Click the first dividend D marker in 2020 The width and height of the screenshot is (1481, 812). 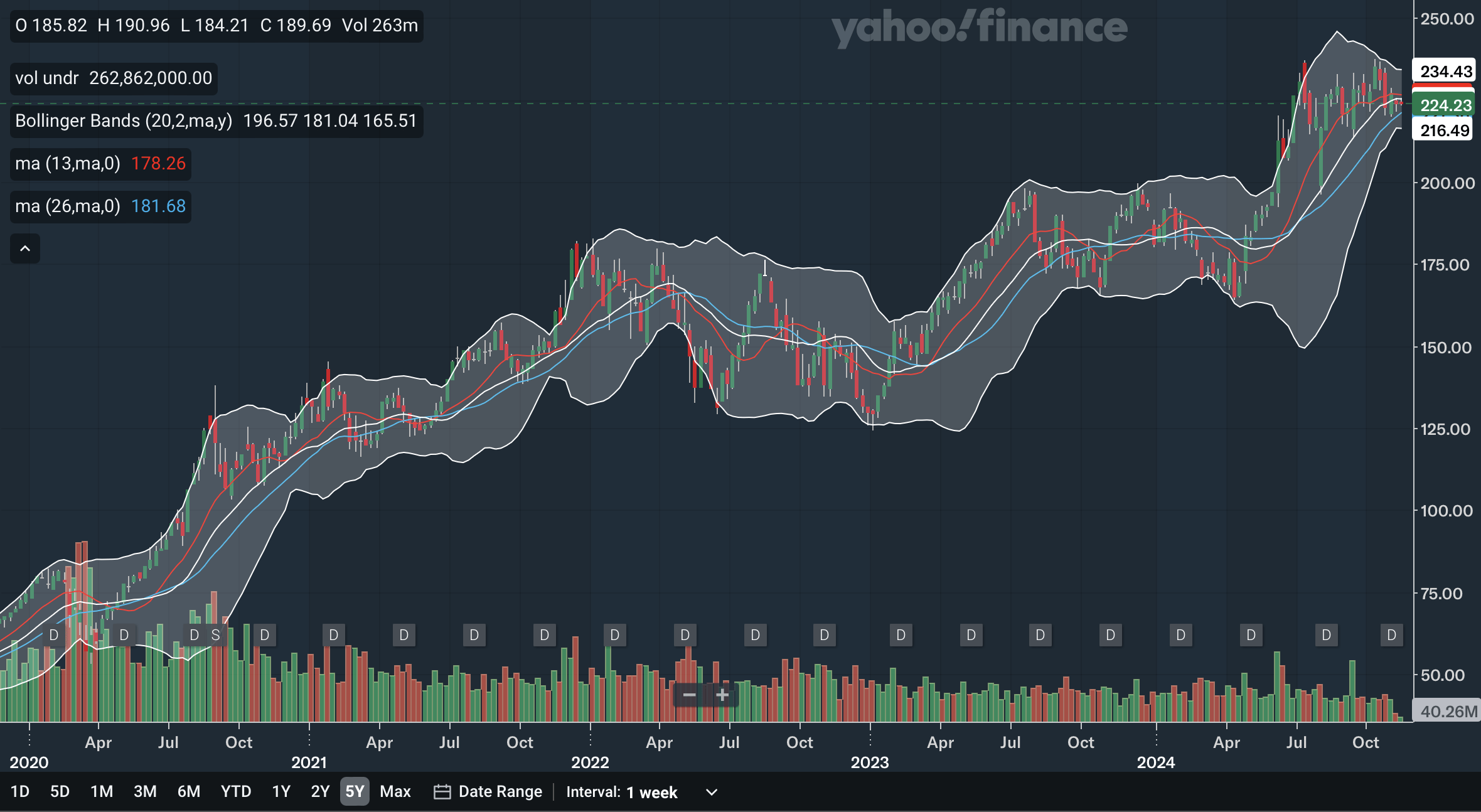coord(54,635)
